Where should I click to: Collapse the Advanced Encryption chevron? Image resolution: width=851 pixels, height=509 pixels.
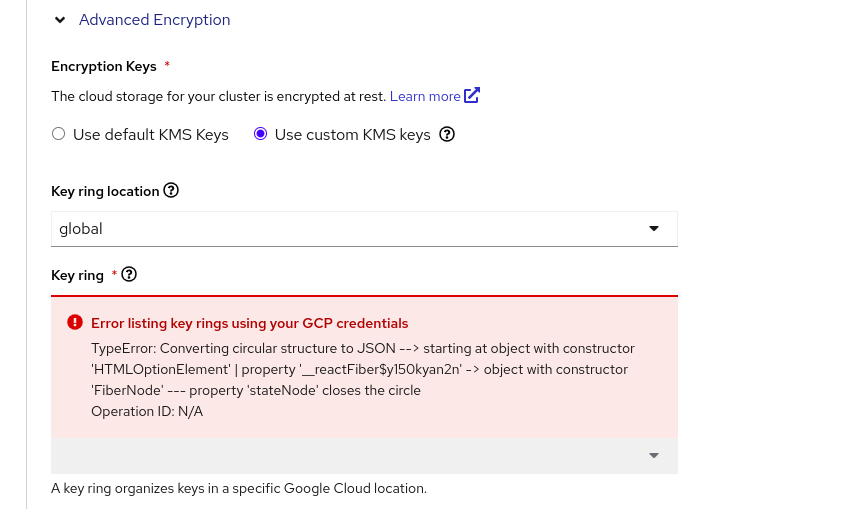[x=60, y=20]
